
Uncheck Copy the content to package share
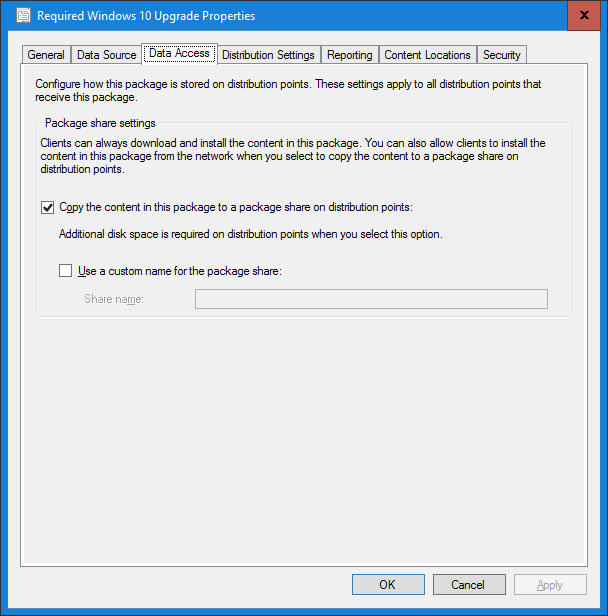coord(48,207)
